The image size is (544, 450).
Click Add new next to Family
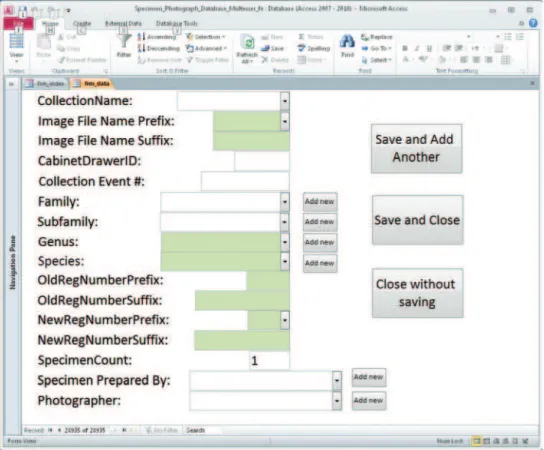(320, 202)
